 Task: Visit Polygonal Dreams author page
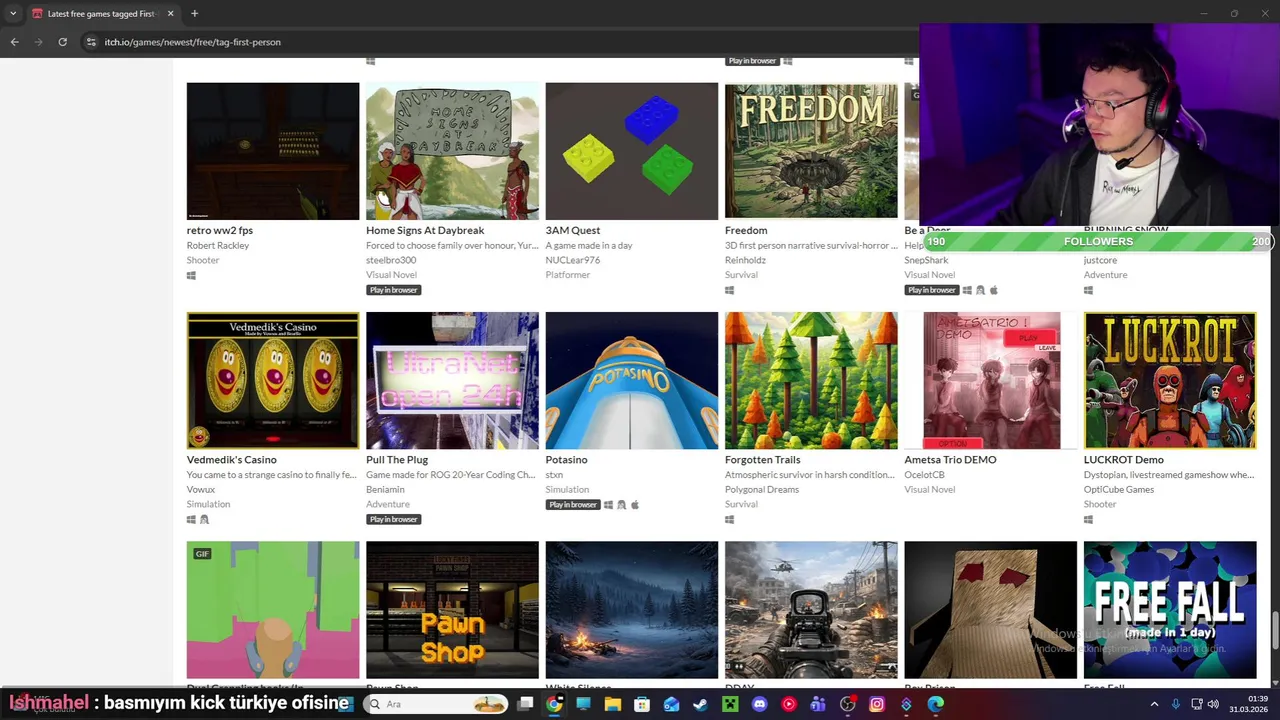762,489
